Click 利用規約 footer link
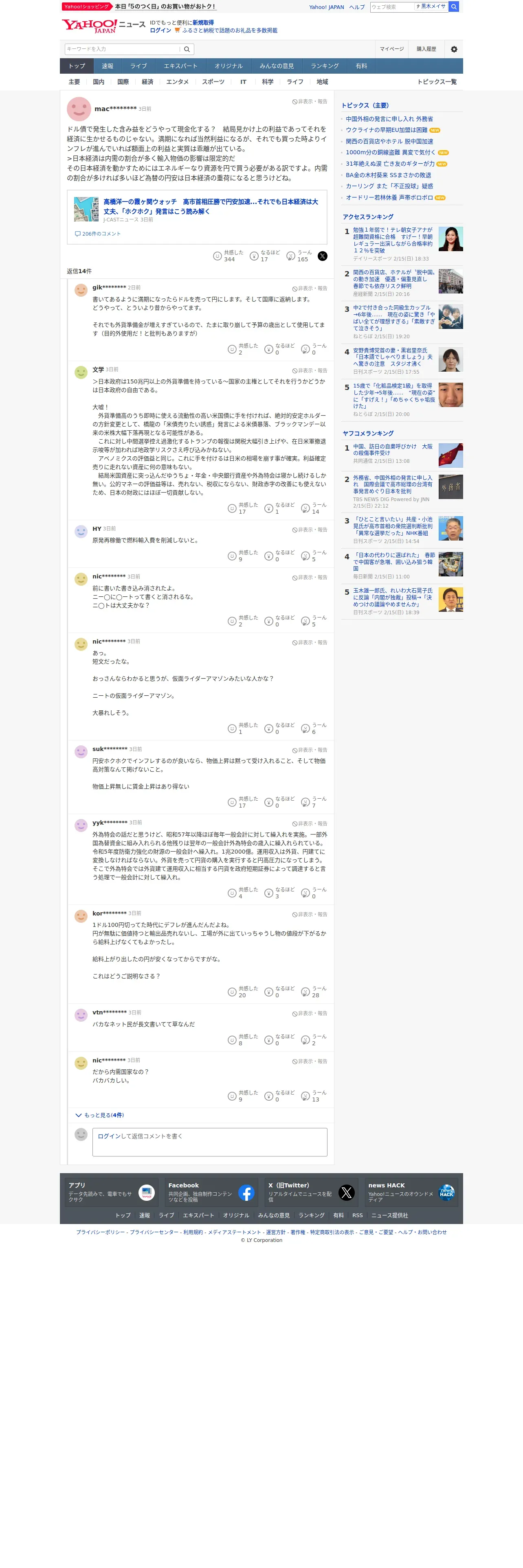Screen dimensions: 523x1568 (193, 1232)
